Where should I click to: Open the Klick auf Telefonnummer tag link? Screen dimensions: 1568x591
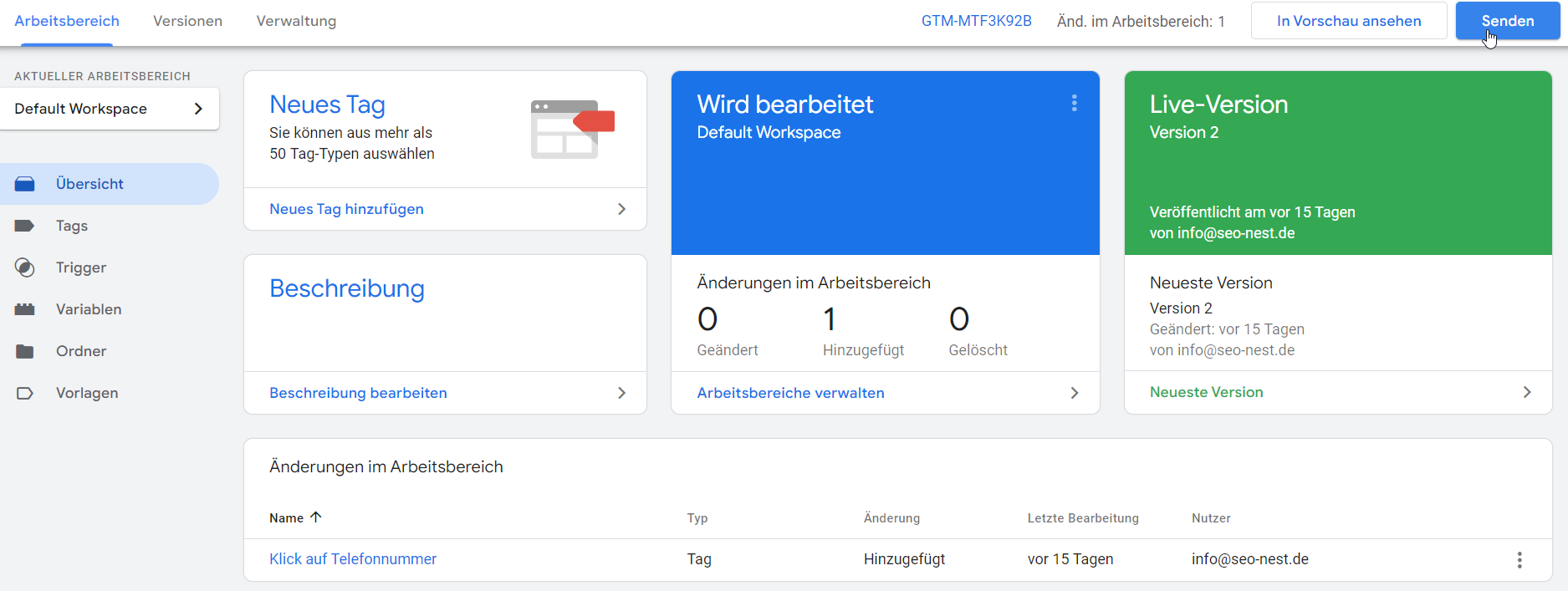pos(353,559)
